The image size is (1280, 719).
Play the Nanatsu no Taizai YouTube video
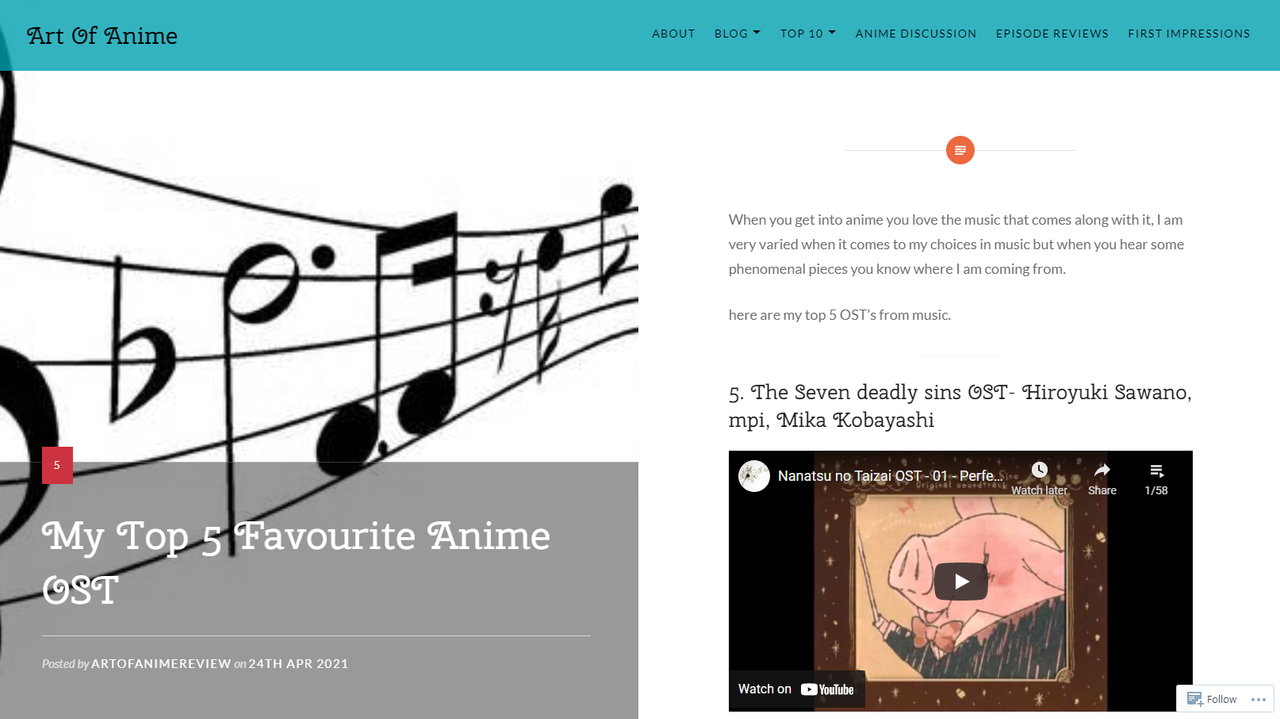960,581
